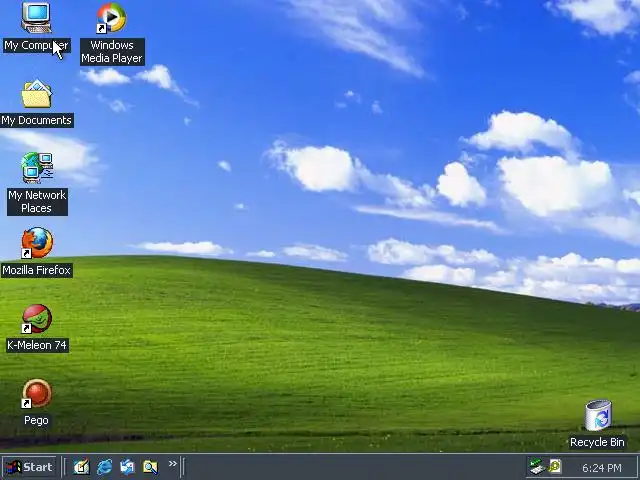
Task: Expand the quick launch overflow chevron
Action: coord(173,464)
